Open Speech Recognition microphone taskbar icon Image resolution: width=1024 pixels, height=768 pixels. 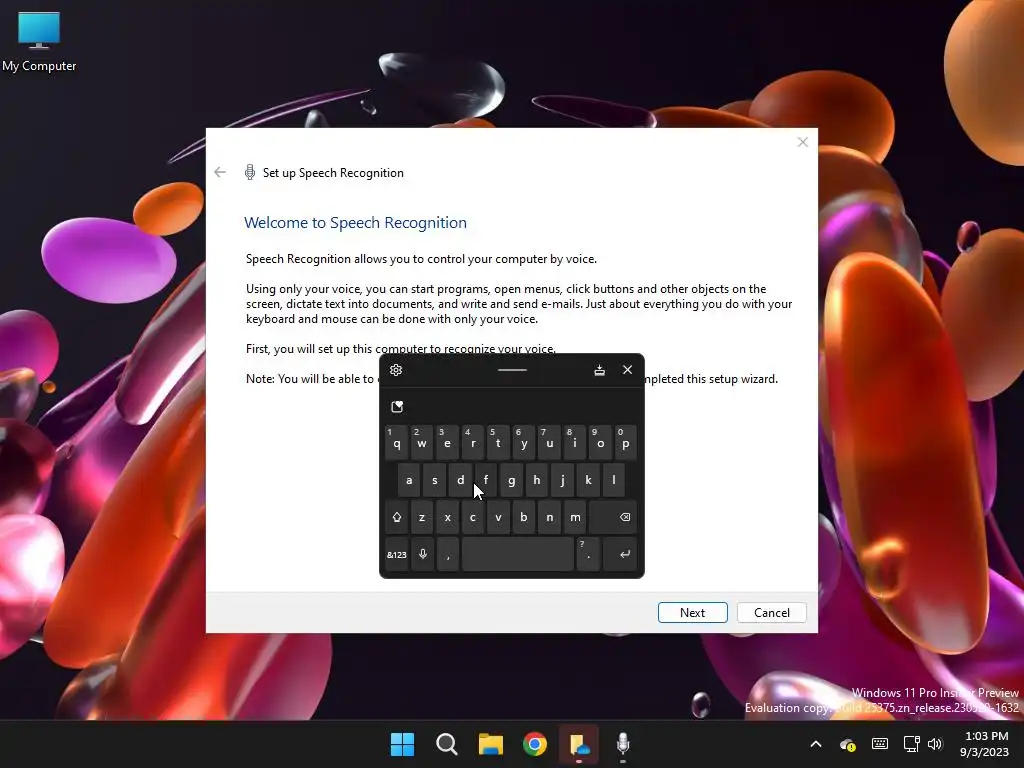[x=623, y=744]
